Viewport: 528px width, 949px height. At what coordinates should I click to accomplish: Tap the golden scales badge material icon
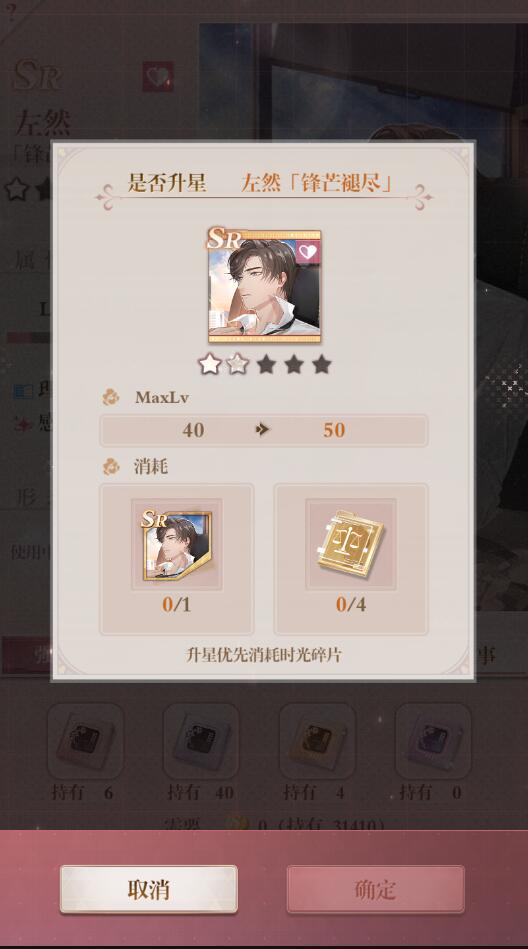tap(351, 543)
